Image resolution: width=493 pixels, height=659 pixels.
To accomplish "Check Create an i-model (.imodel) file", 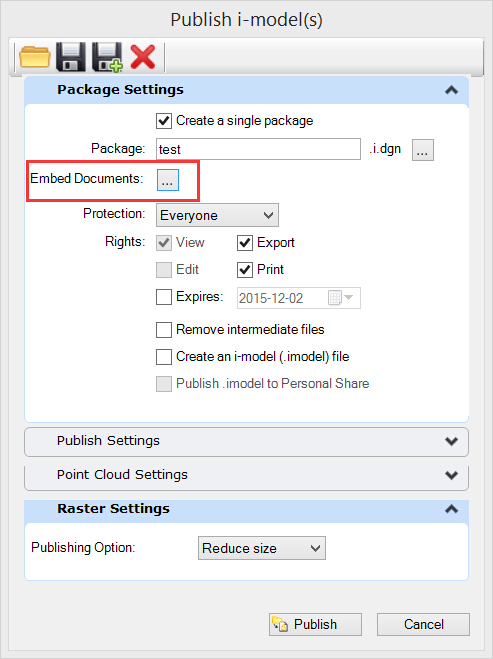I will 164,357.
